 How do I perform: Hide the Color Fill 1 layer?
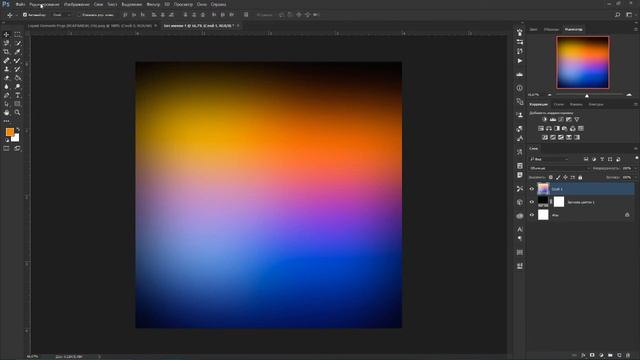(532, 202)
